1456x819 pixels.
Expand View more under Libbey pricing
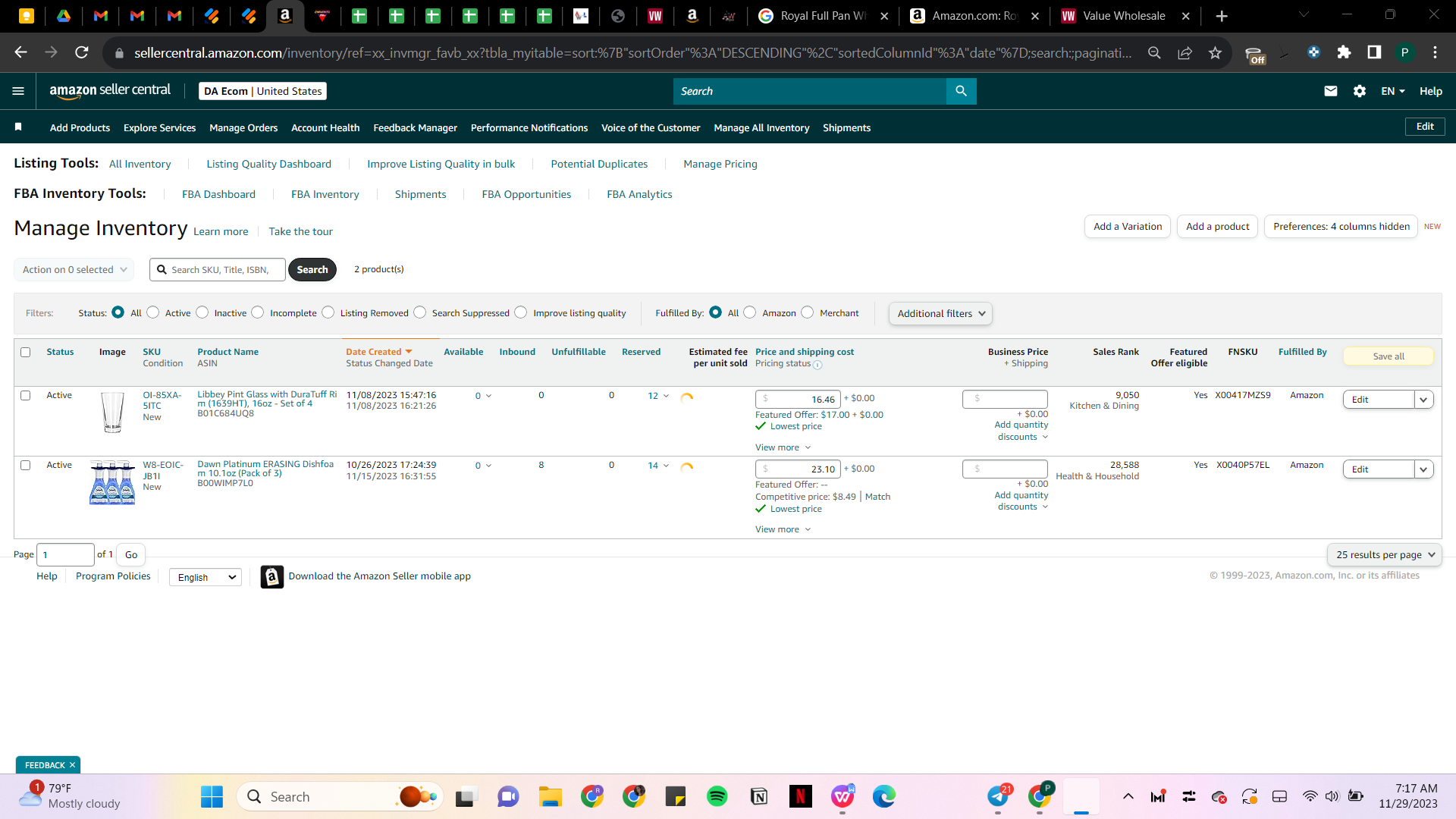tap(783, 447)
